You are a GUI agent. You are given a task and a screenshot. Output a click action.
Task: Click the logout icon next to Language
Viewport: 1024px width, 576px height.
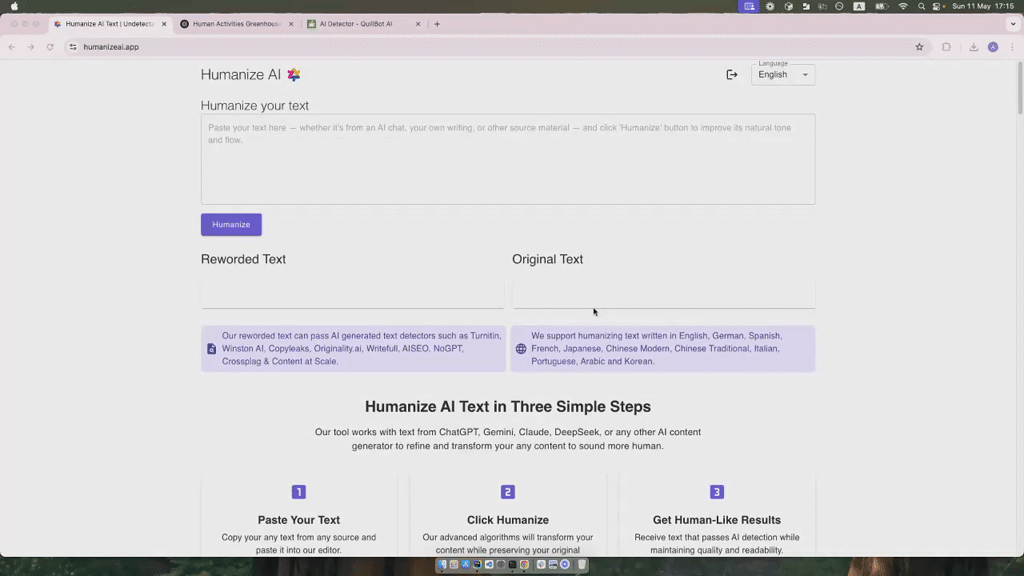click(731, 74)
